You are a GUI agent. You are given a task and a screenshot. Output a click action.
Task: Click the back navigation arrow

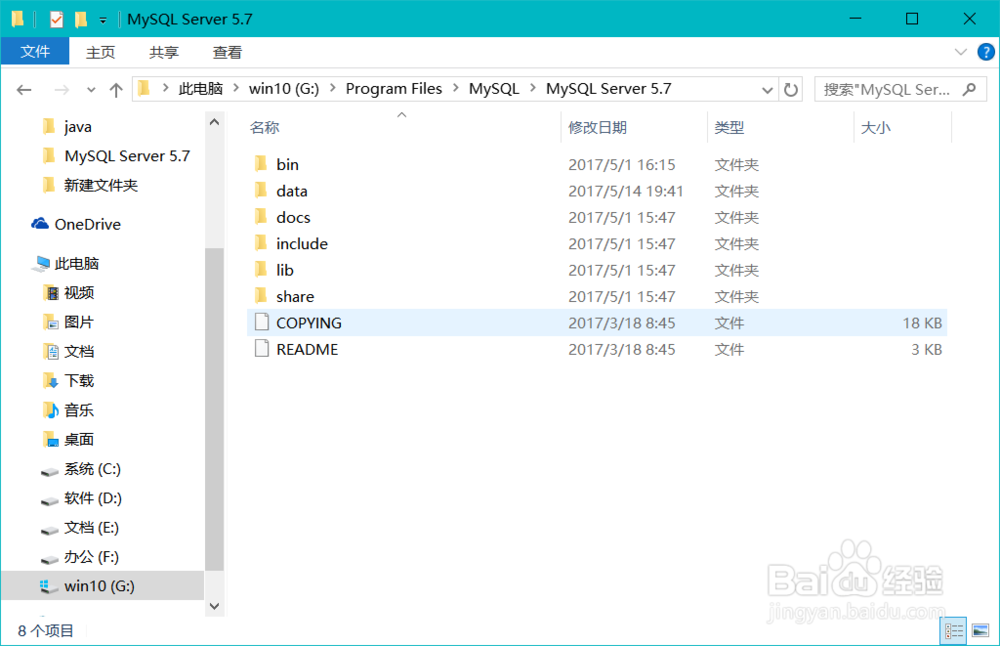(24, 89)
